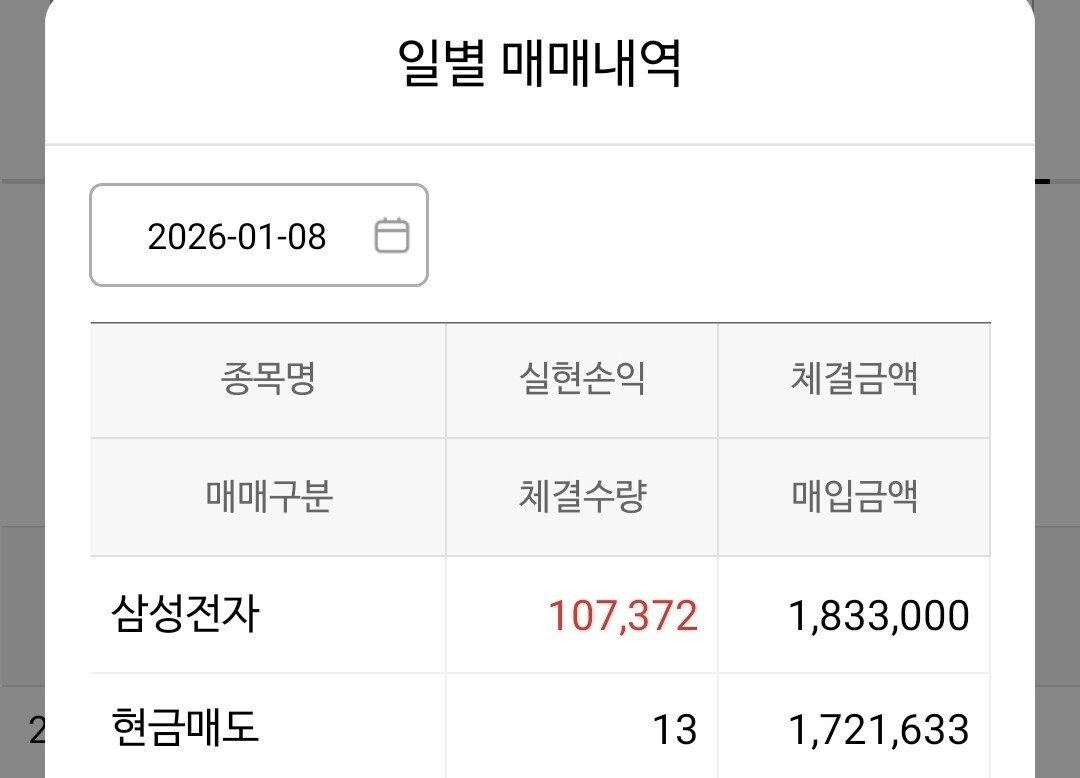This screenshot has width=1080, height=778.
Task: Tap the red 107,372 realized profit value
Action: pos(622,616)
